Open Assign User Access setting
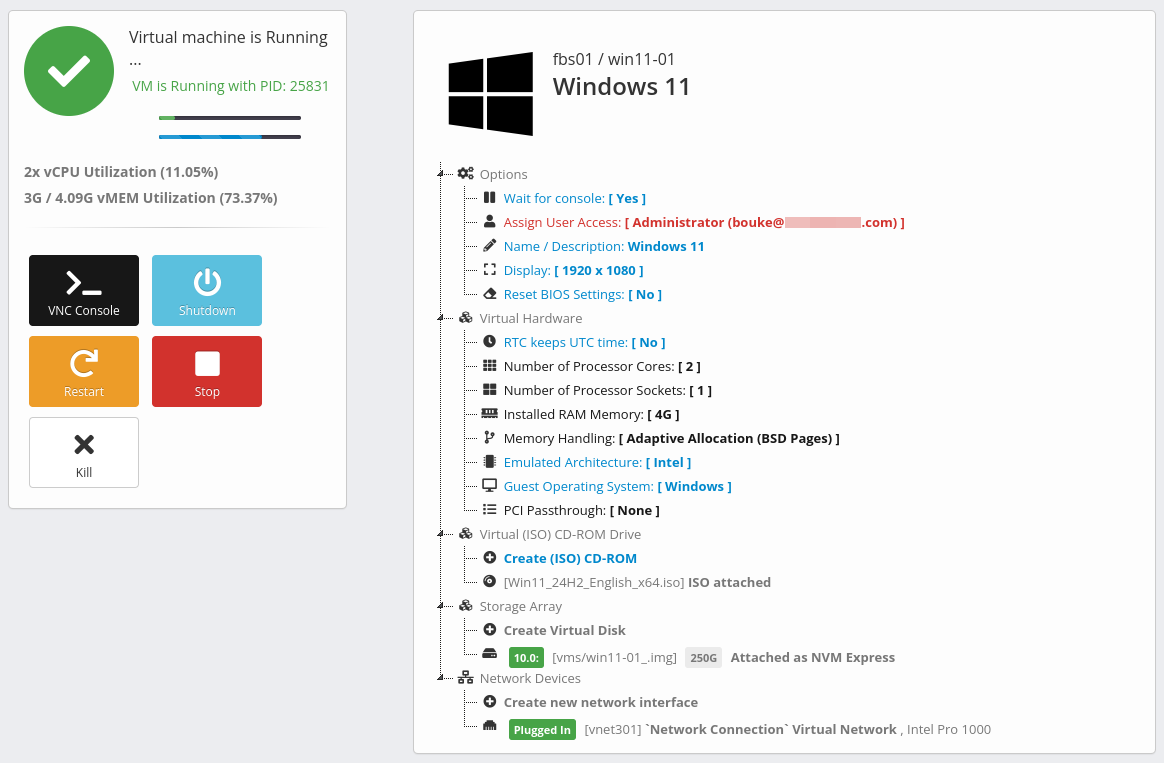This screenshot has width=1164, height=763. (x=704, y=222)
